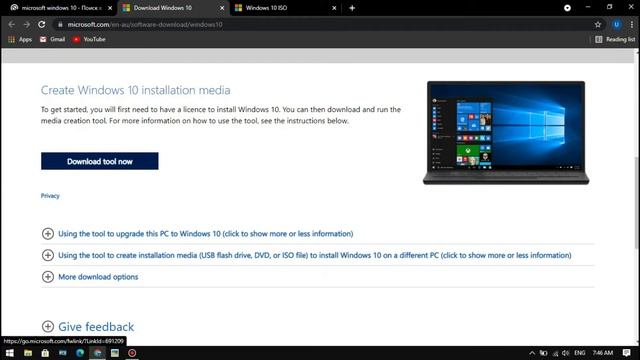Open the Privacy link

click(x=50, y=196)
